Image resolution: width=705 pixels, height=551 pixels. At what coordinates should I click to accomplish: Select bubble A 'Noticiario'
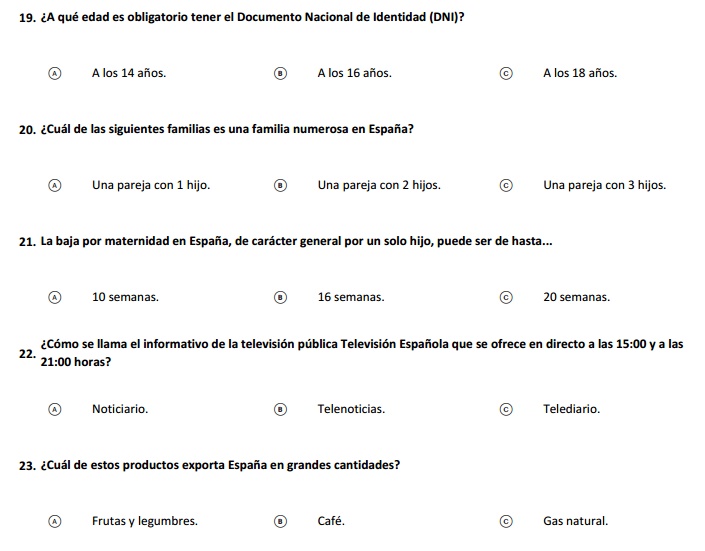pyautogui.click(x=54, y=409)
